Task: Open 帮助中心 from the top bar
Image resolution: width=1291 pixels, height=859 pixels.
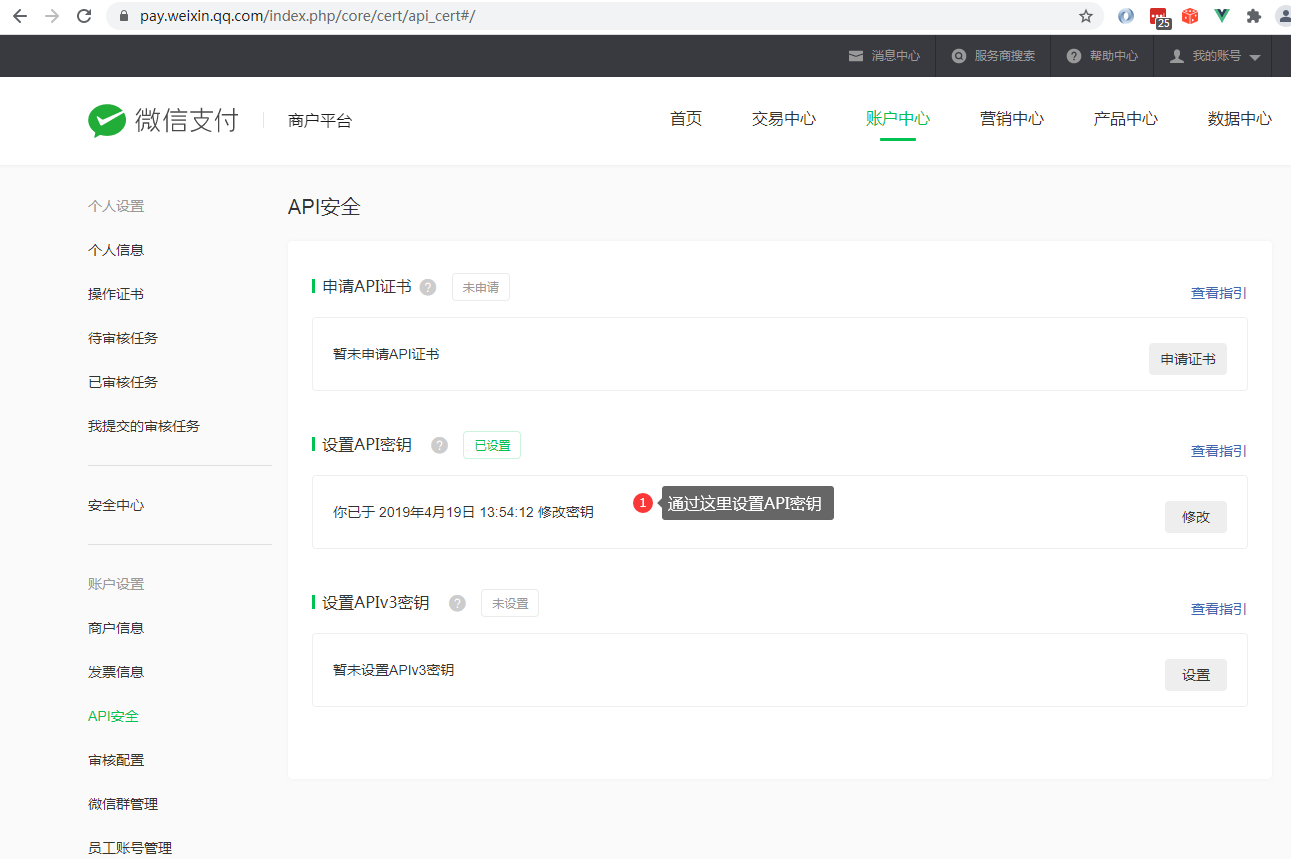Action: pos(1102,56)
